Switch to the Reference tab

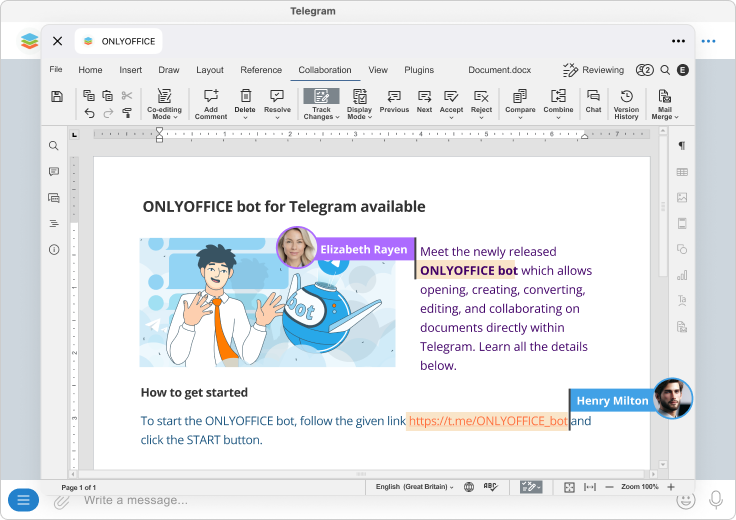click(261, 70)
